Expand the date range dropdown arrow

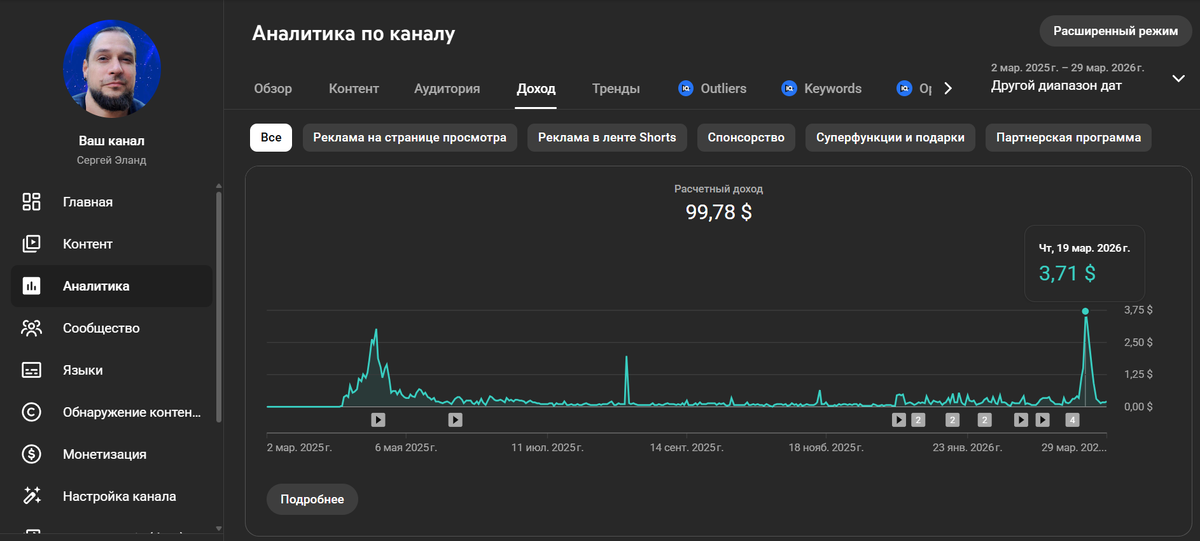[x=1177, y=80]
